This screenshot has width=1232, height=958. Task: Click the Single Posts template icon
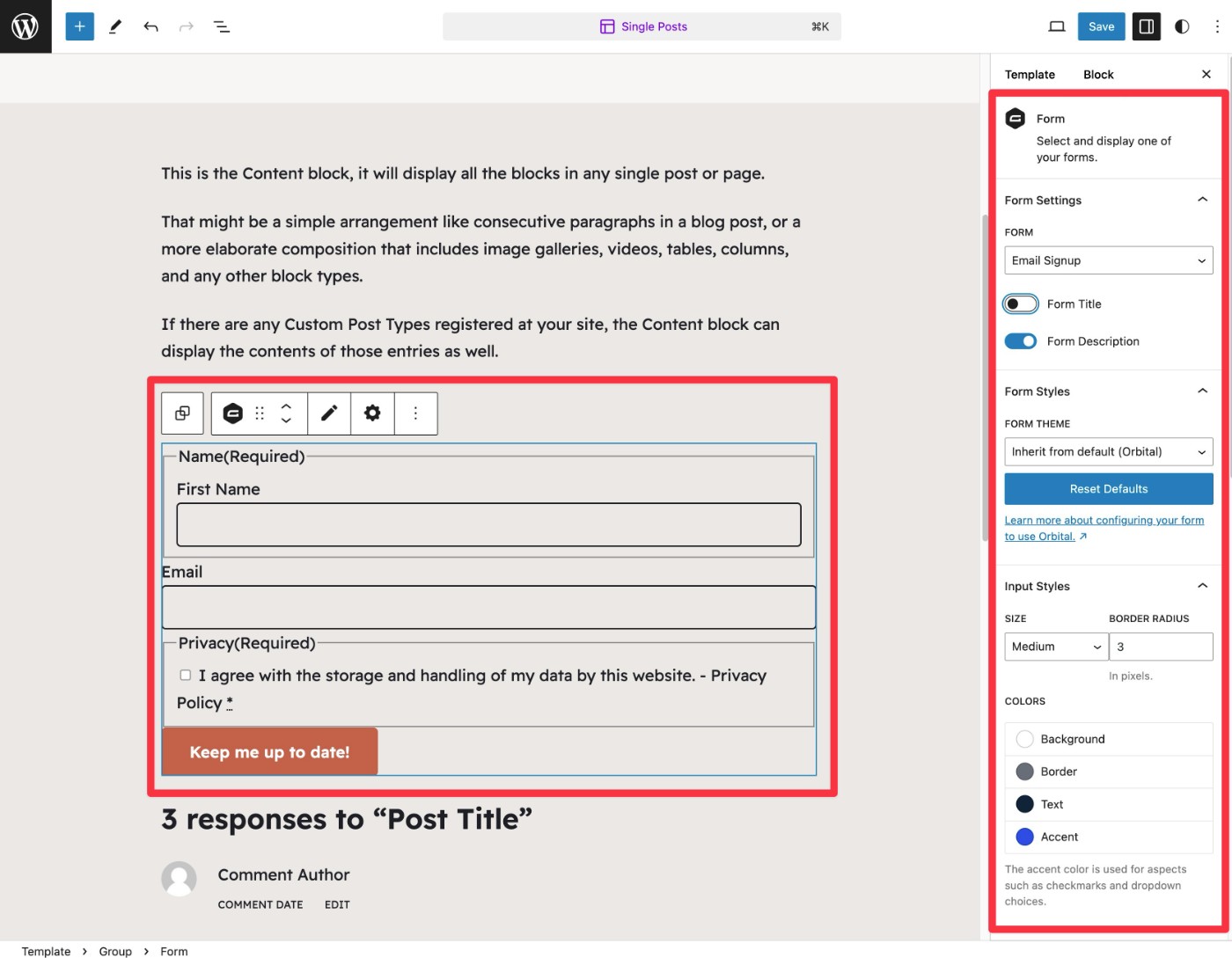607,26
